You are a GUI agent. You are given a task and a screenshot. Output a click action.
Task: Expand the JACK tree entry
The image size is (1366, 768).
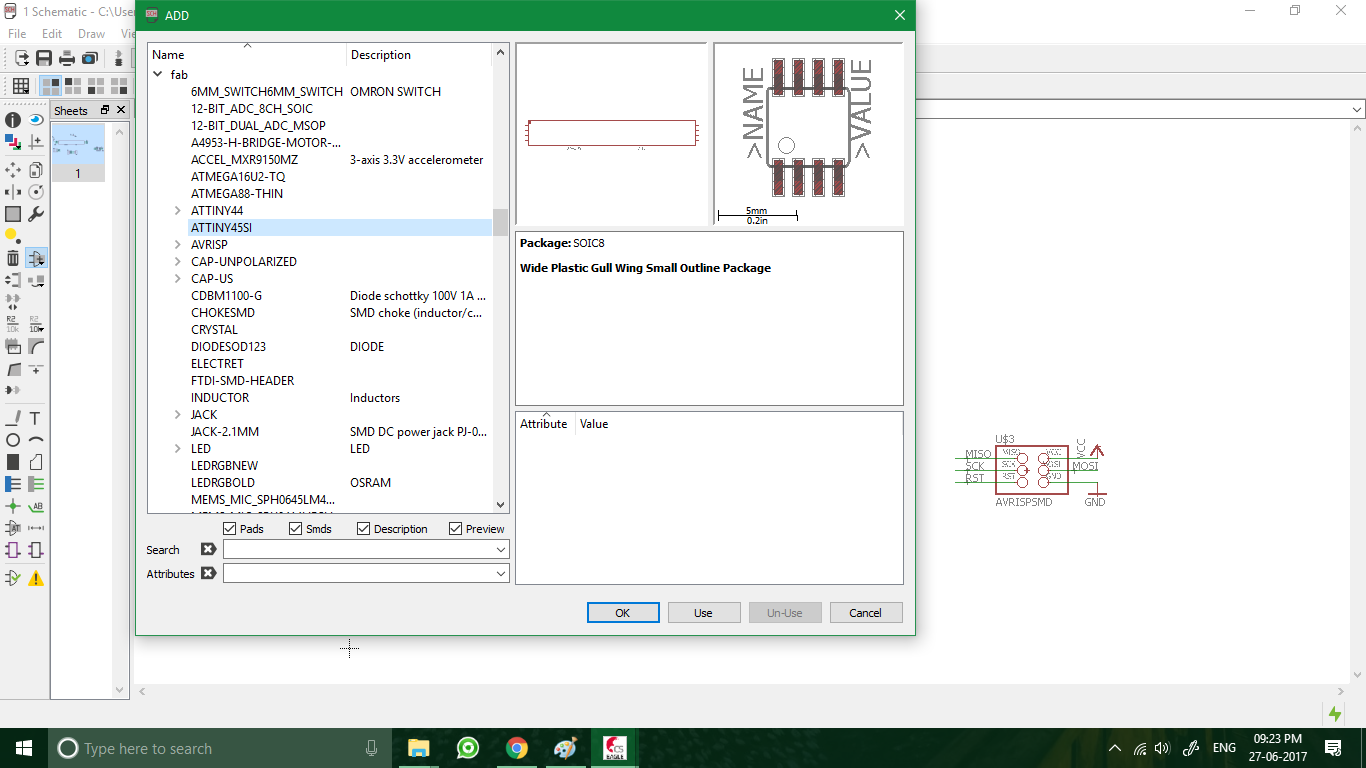coord(178,414)
